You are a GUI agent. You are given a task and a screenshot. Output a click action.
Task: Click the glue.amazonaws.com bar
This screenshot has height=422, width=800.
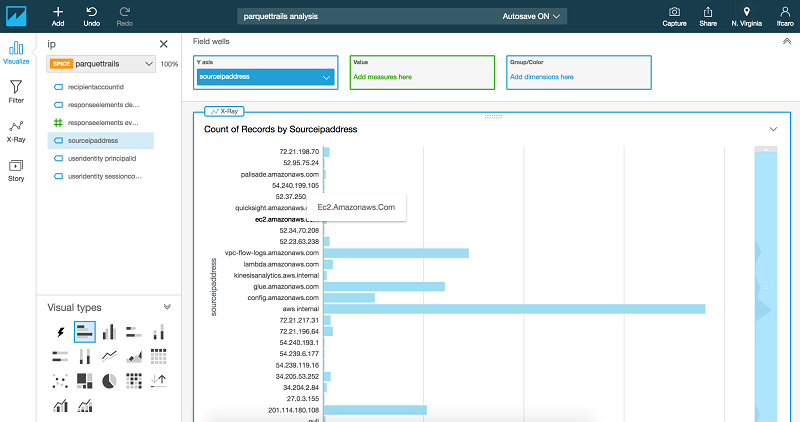pyautogui.click(x=384, y=287)
